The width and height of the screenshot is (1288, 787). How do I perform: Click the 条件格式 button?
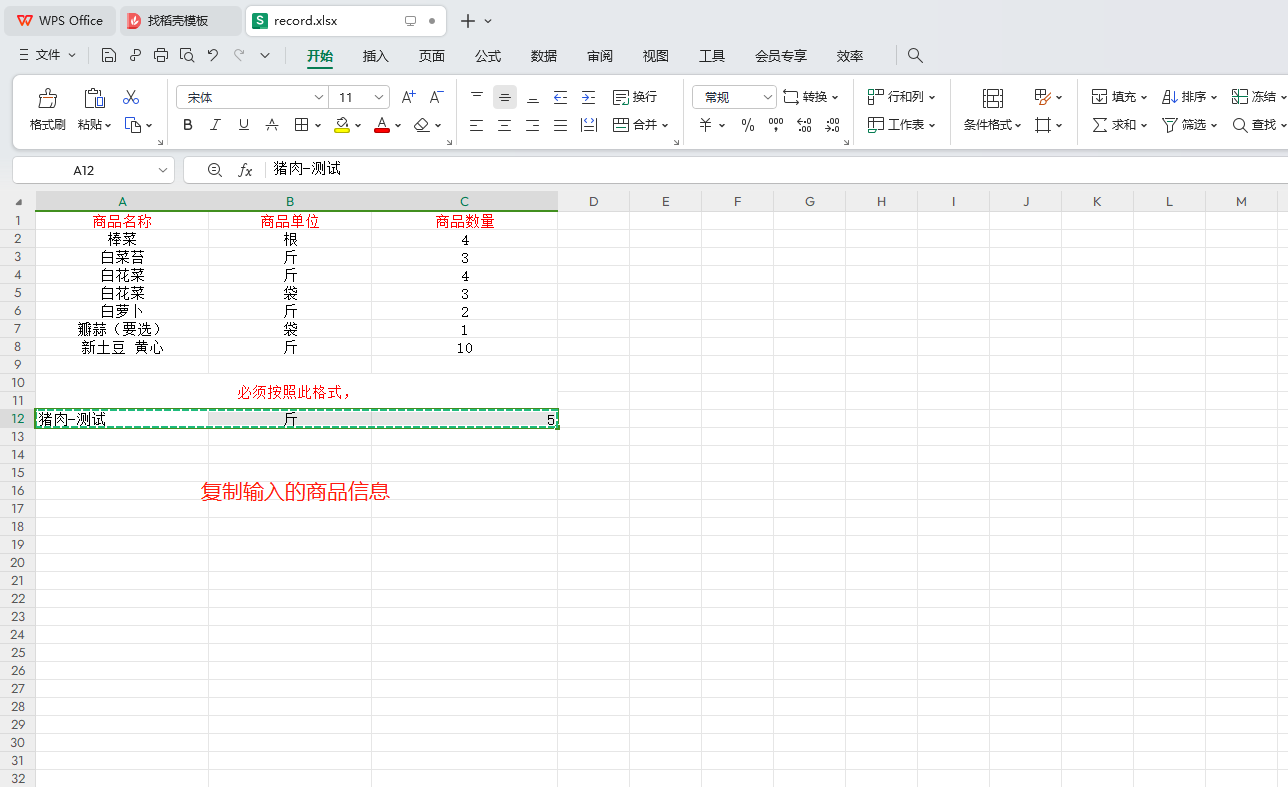pyautogui.click(x=992, y=109)
